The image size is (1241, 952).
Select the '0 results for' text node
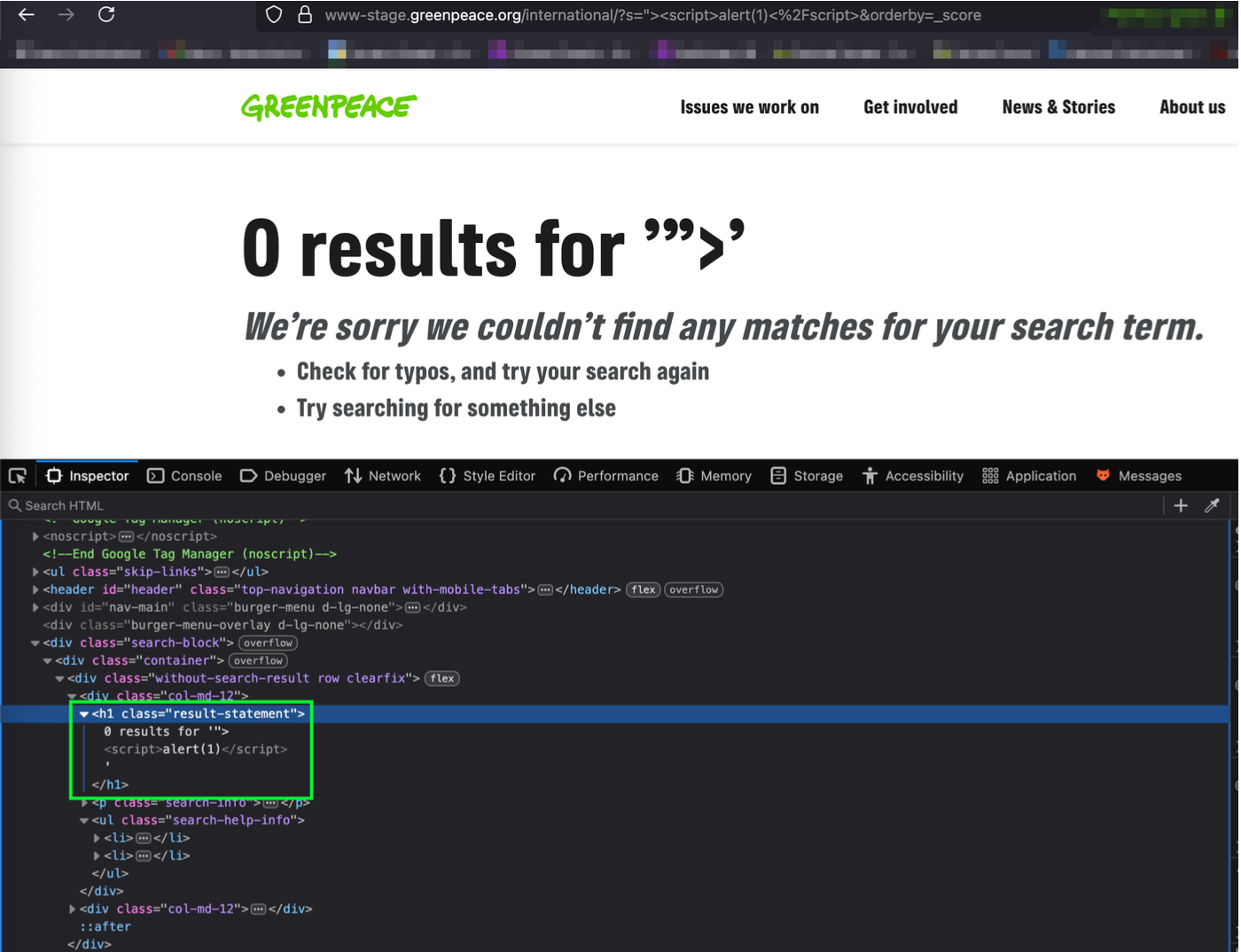point(167,731)
